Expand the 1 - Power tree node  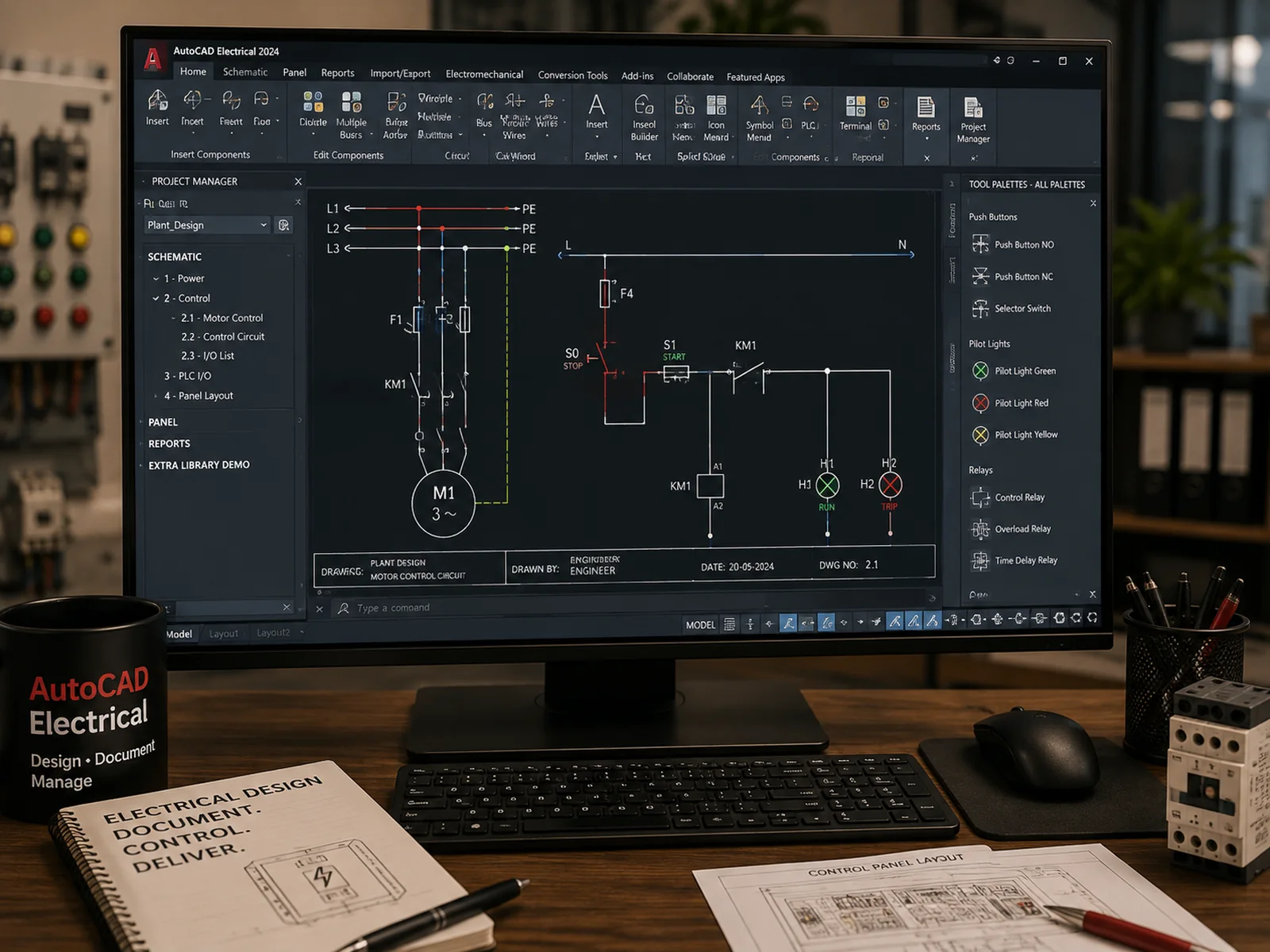click(x=156, y=278)
